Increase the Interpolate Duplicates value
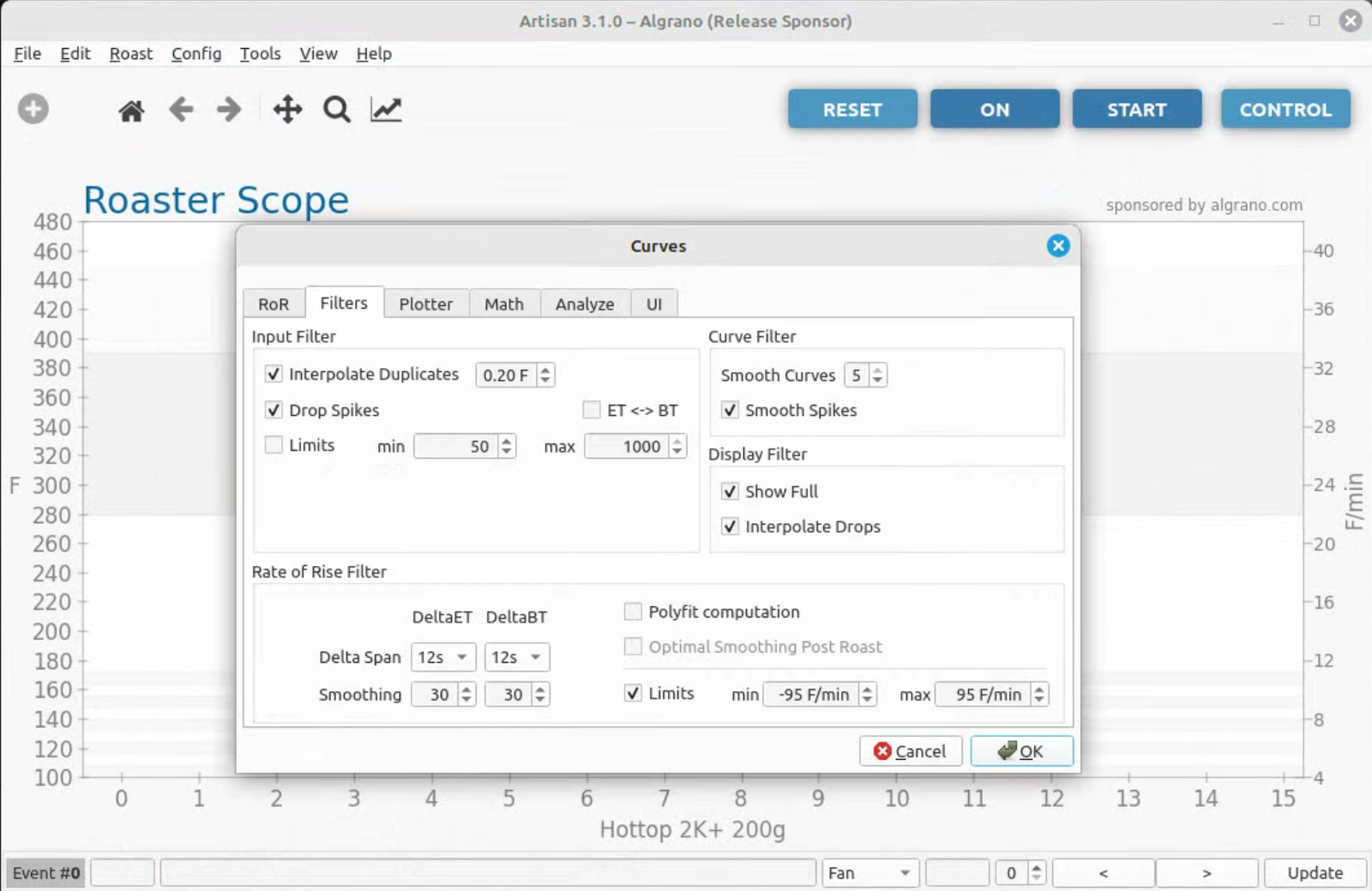The height and width of the screenshot is (891, 1372). 545,370
